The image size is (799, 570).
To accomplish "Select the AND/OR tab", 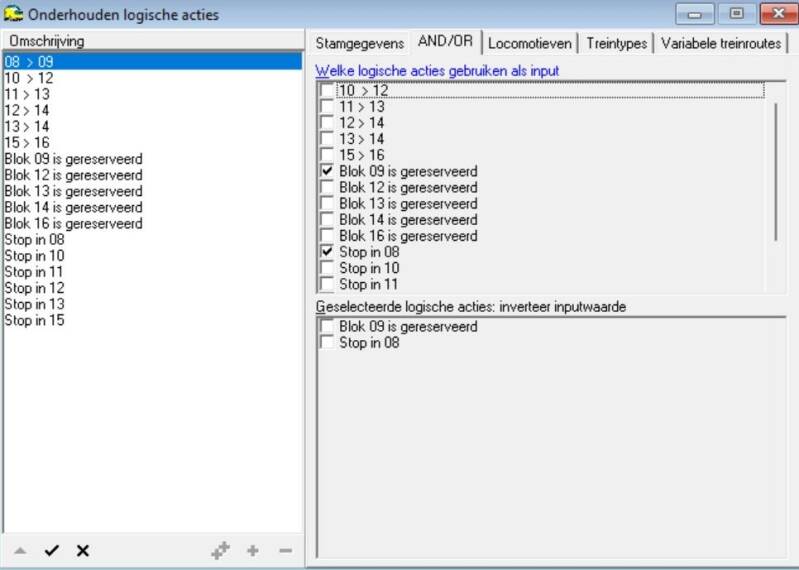I will coord(445,41).
